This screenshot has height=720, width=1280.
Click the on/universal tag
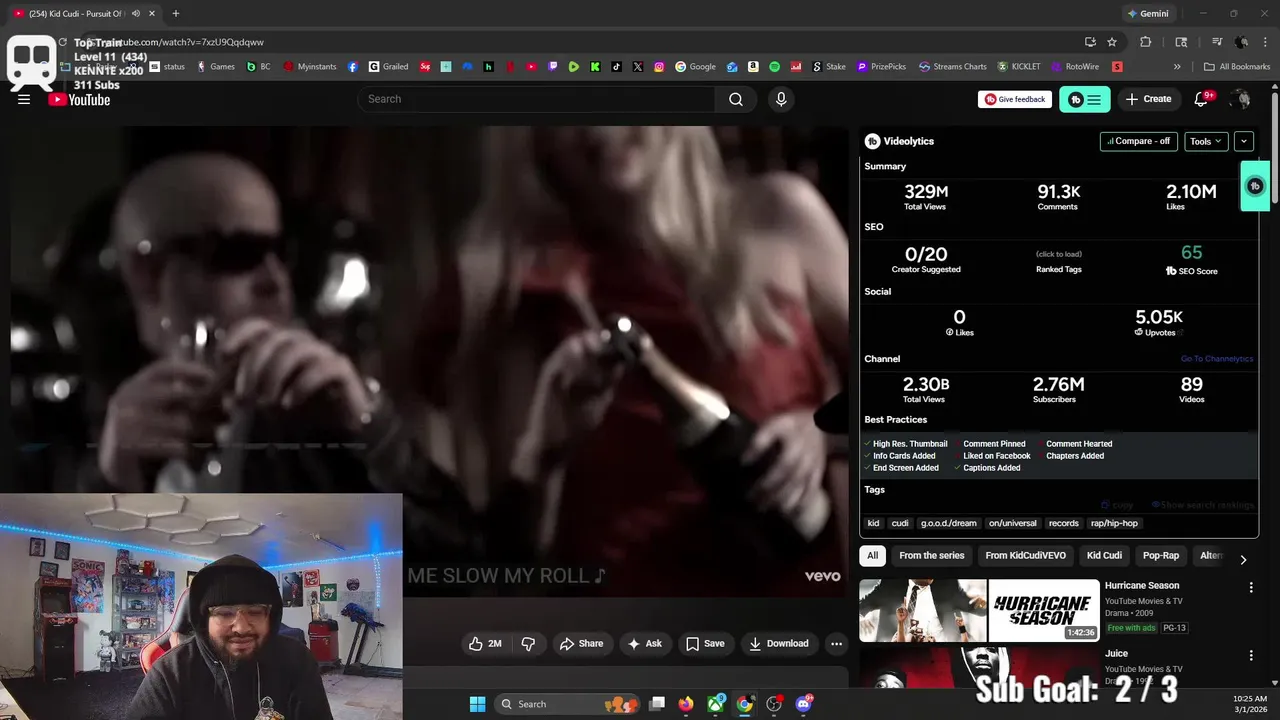1013,523
